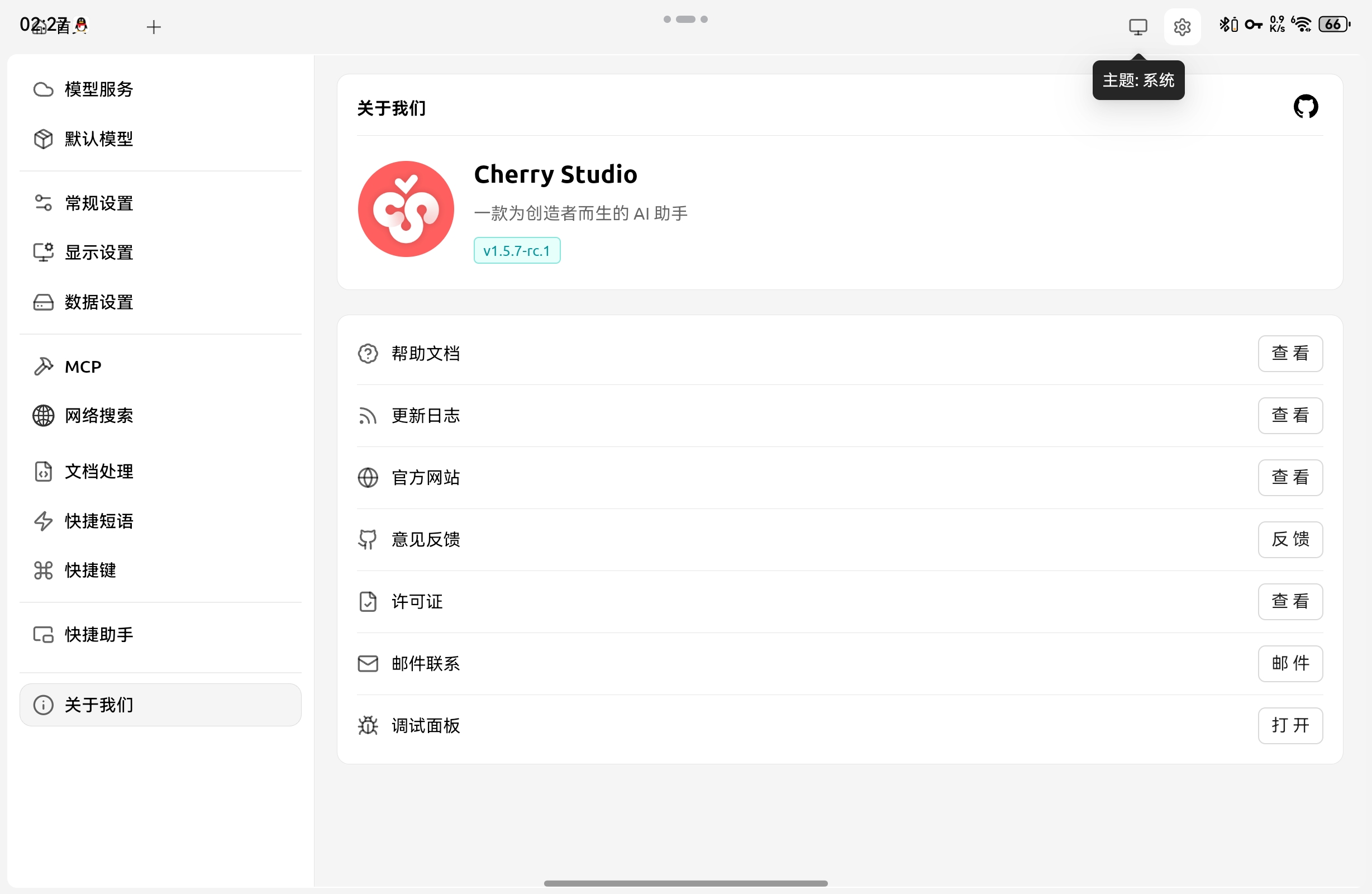The width and height of the screenshot is (1372, 894).
Task: Click the RSS feed icon beside 更新日志
Action: click(x=368, y=415)
